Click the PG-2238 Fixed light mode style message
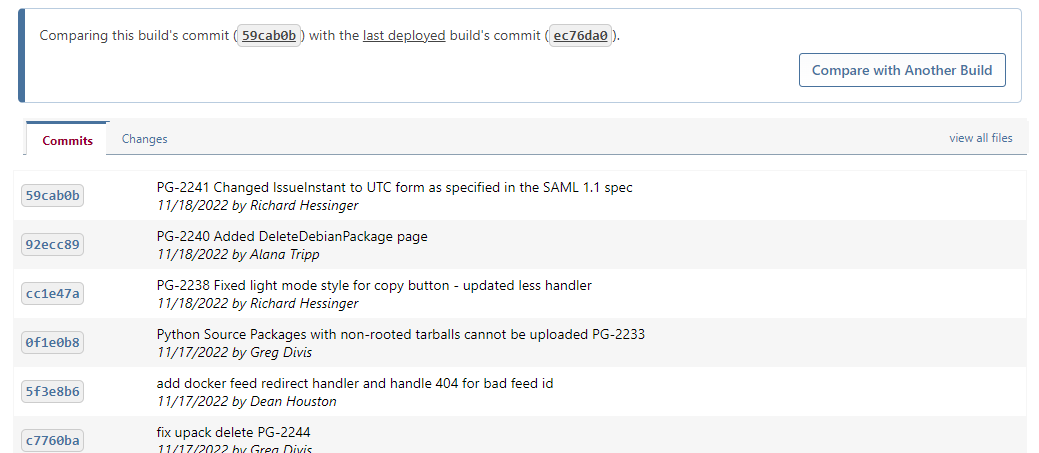Image resolution: width=1039 pixels, height=453 pixels. [374, 285]
